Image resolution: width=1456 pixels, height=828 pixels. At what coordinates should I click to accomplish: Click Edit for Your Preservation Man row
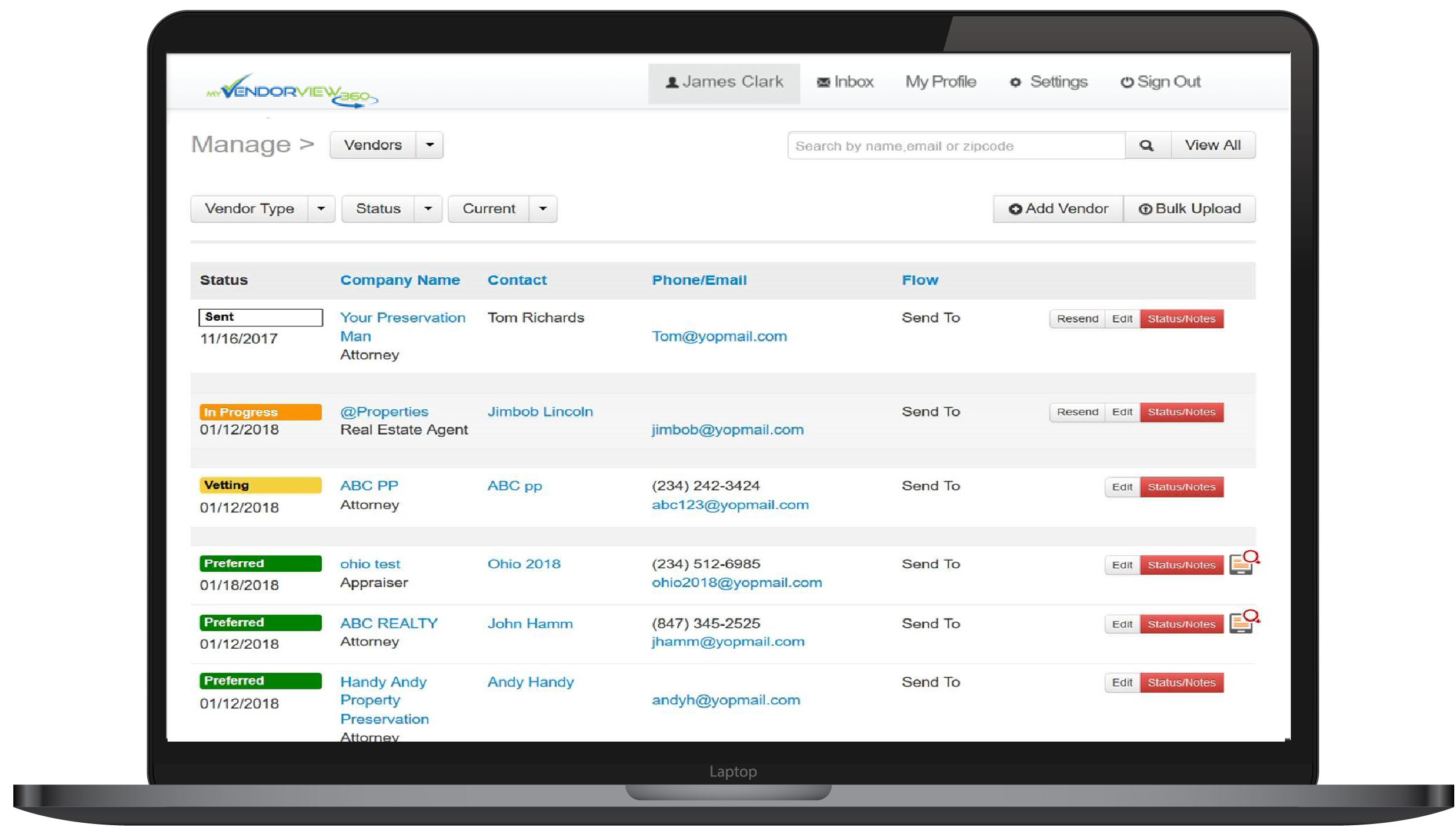[x=1123, y=319]
